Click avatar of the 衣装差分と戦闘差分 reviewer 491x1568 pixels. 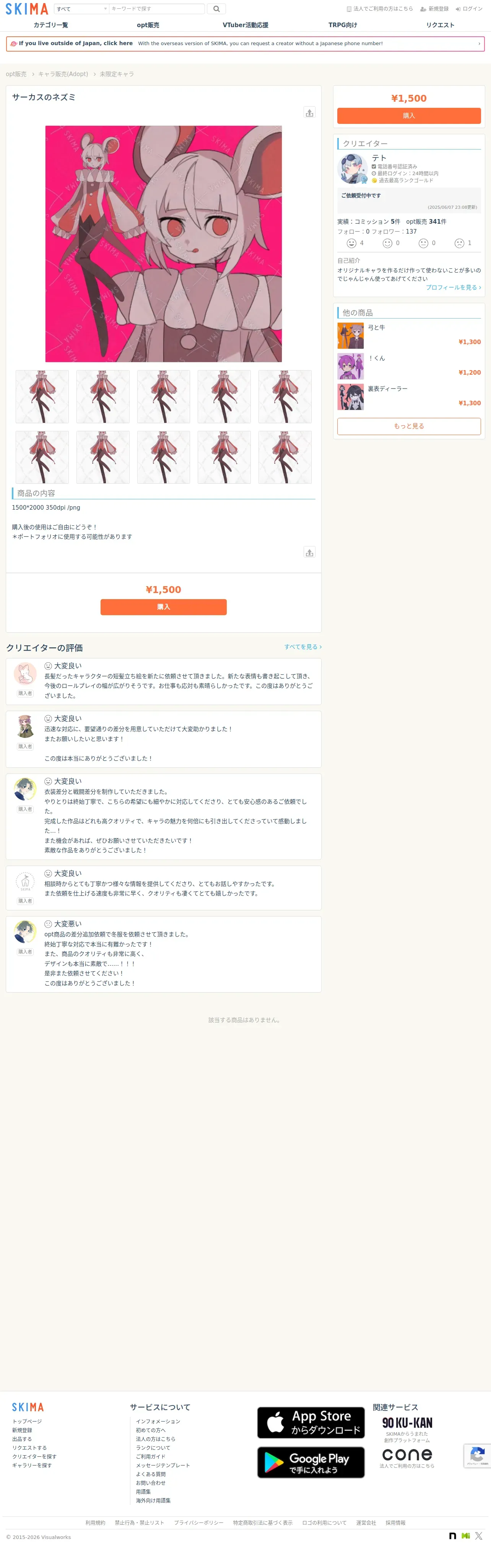pyautogui.click(x=25, y=790)
